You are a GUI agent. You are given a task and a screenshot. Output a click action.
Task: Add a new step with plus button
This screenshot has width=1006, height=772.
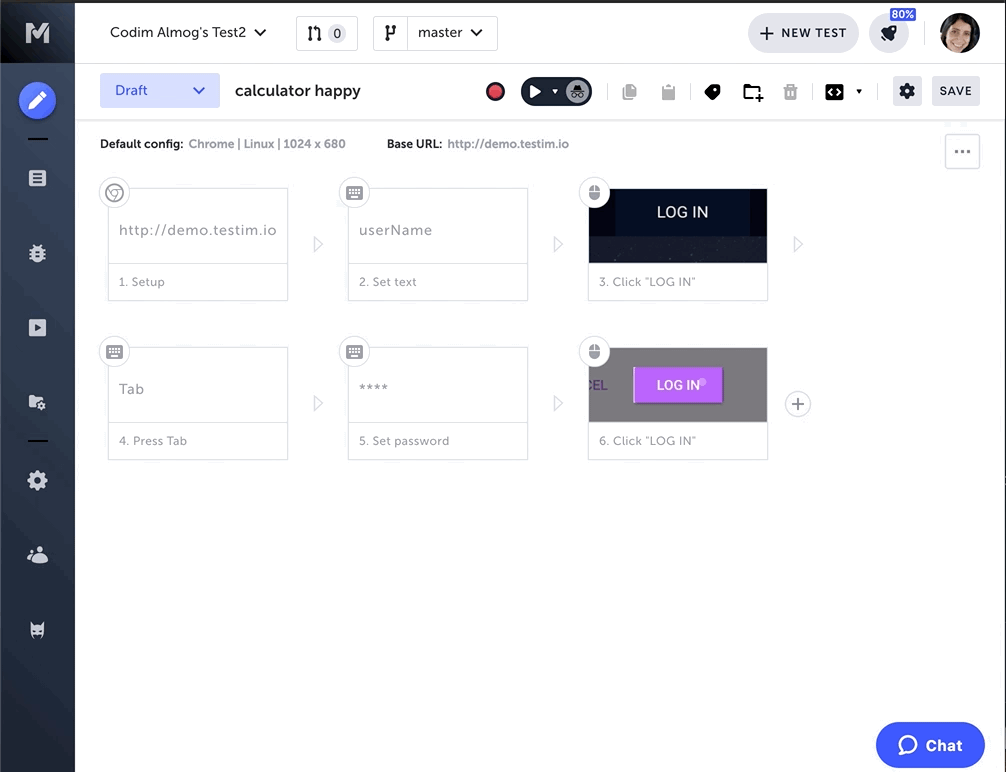[x=797, y=404]
